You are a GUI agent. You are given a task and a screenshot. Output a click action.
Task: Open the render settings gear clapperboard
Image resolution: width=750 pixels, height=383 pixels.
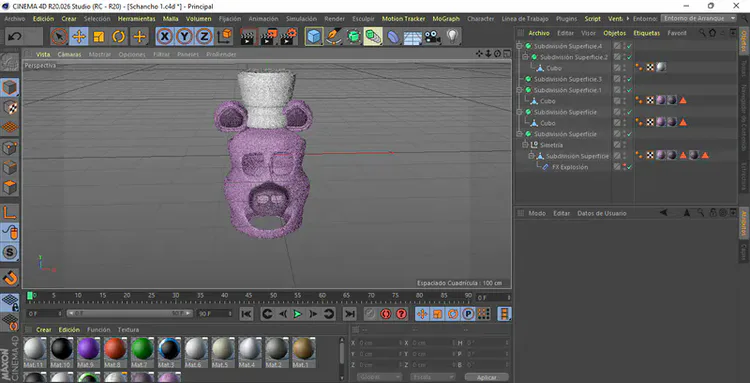pos(288,36)
